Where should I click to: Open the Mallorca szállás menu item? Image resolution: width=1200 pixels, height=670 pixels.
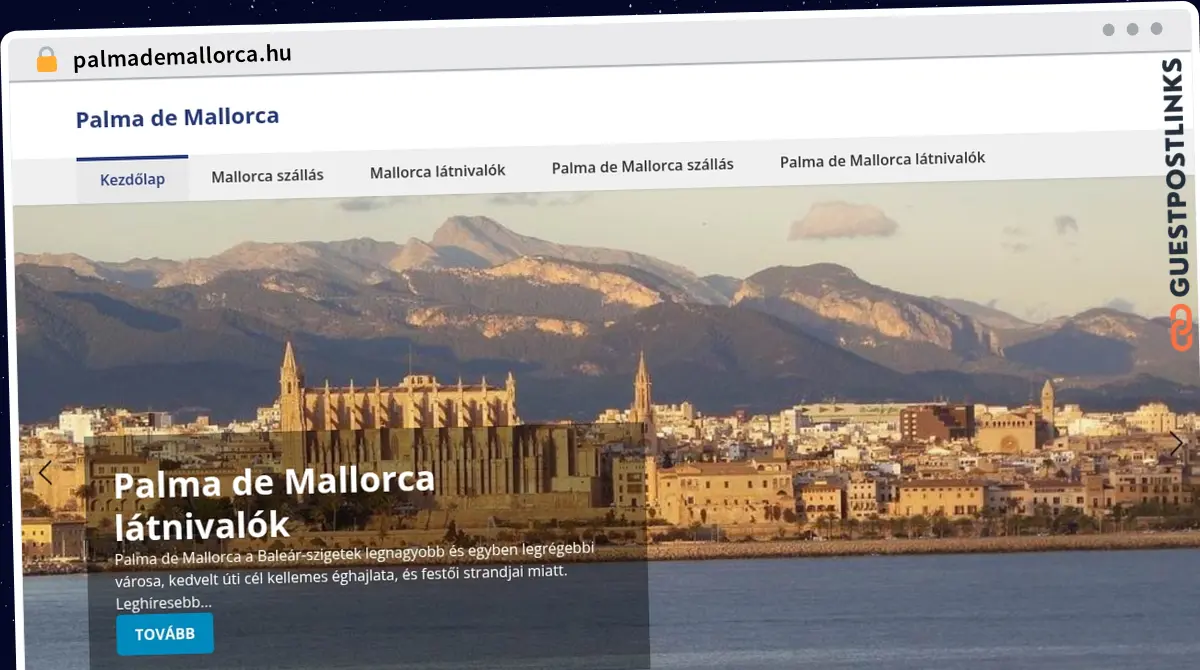tap(267, 175)
